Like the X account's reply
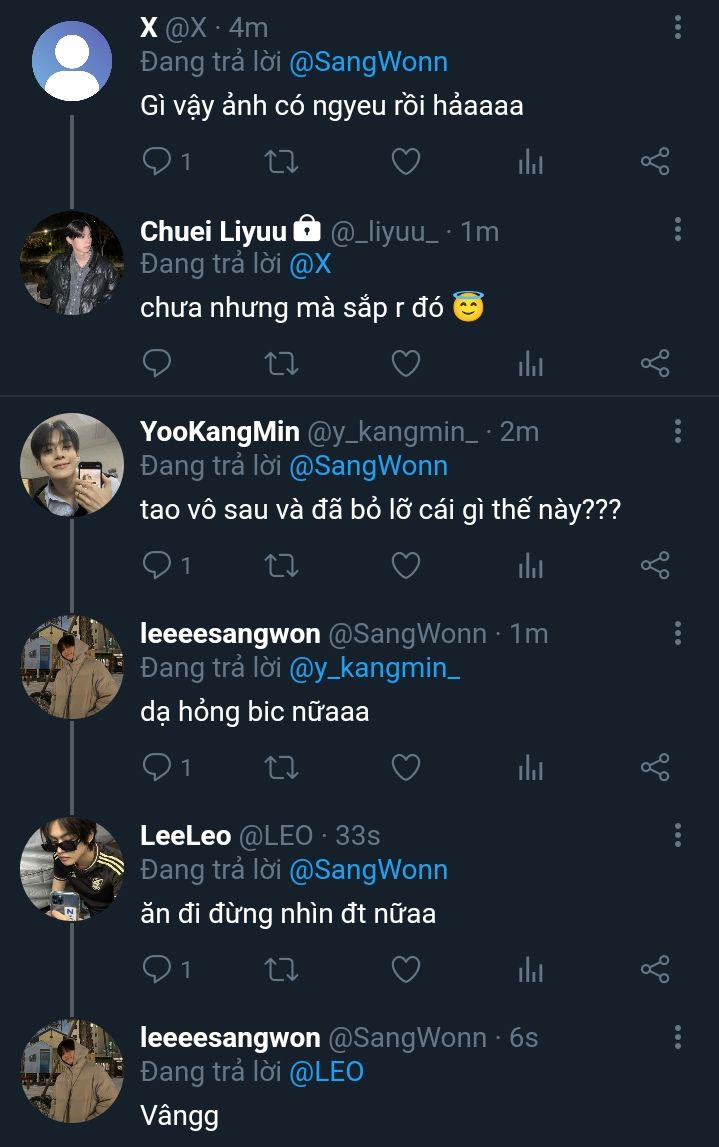The image size is (719, 1147). (405, 161)
